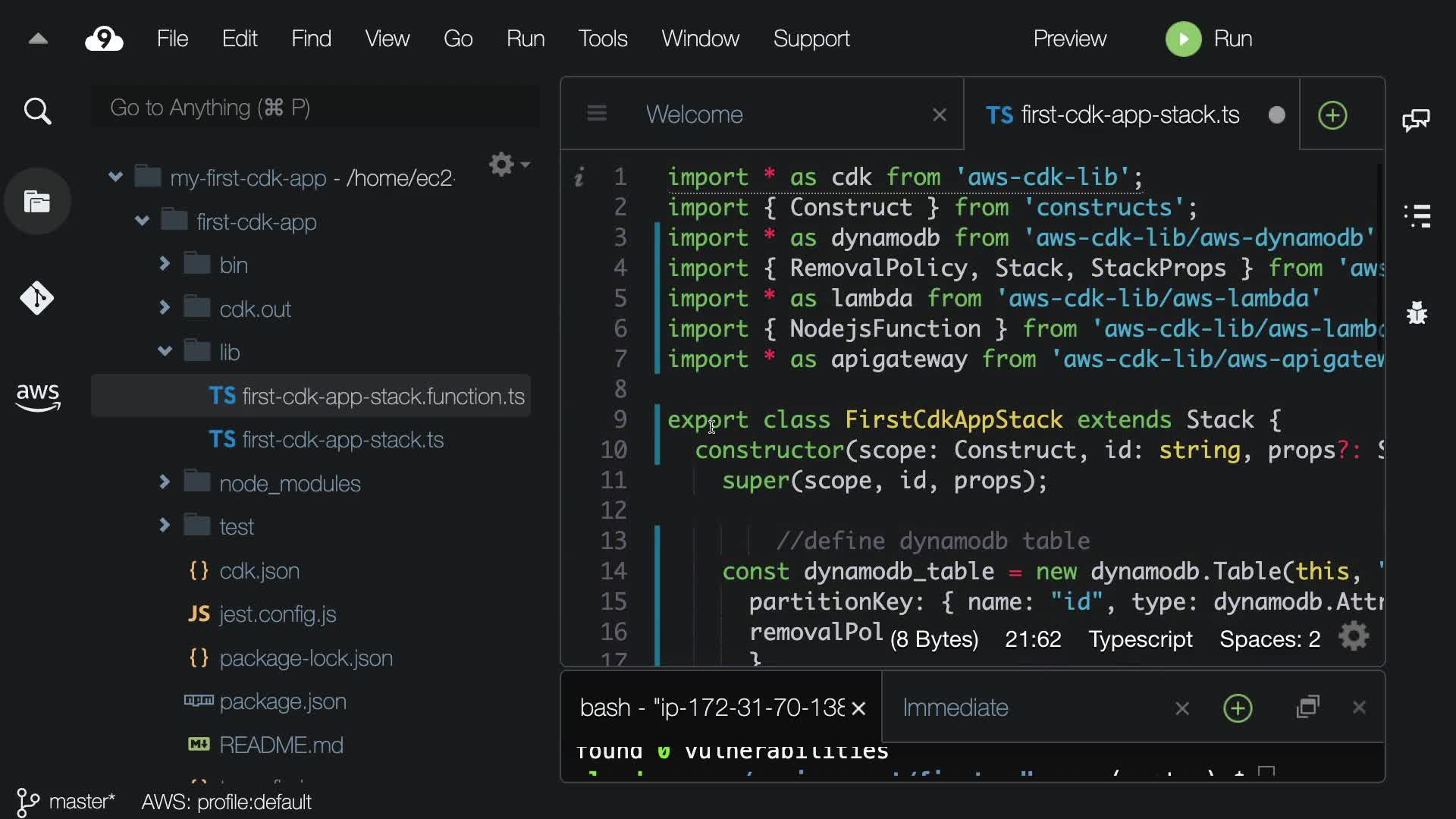Open the Search panel magnifier icon

(37, 112)
